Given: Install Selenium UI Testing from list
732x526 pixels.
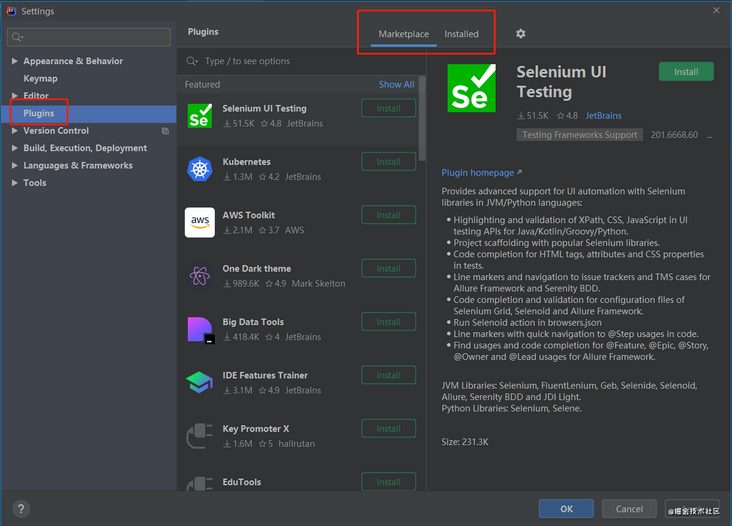Looking at the screenshot, I should pos(388,108).
